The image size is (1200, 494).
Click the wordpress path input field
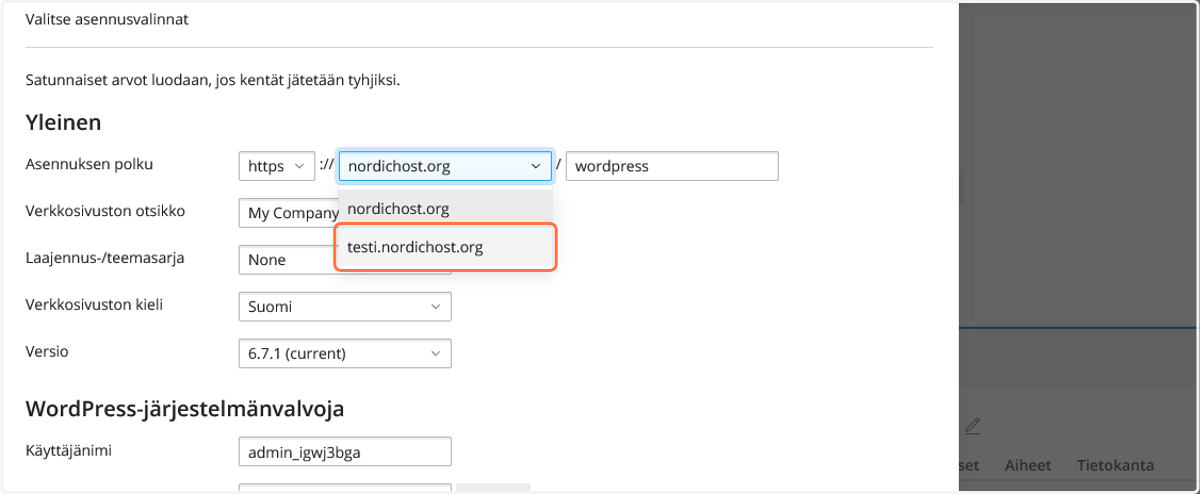672,166
